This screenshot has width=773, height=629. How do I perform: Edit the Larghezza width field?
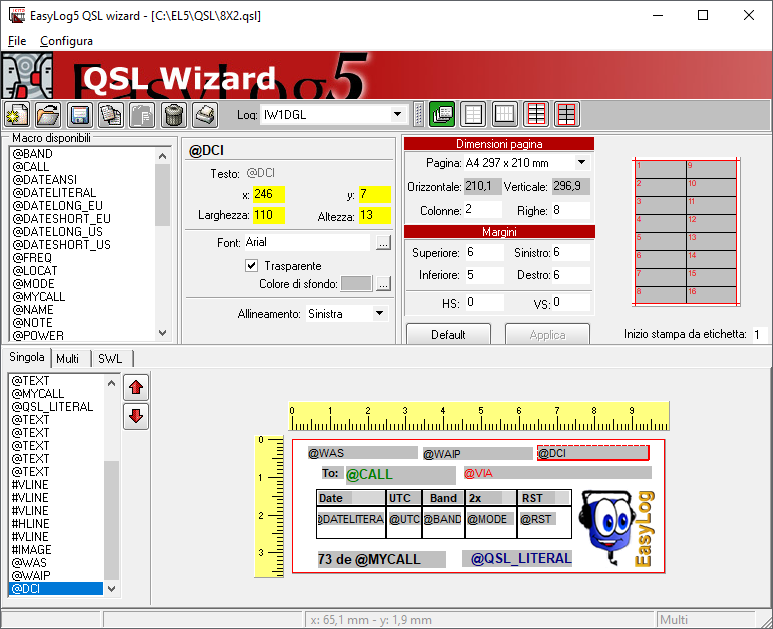(269, 215)
